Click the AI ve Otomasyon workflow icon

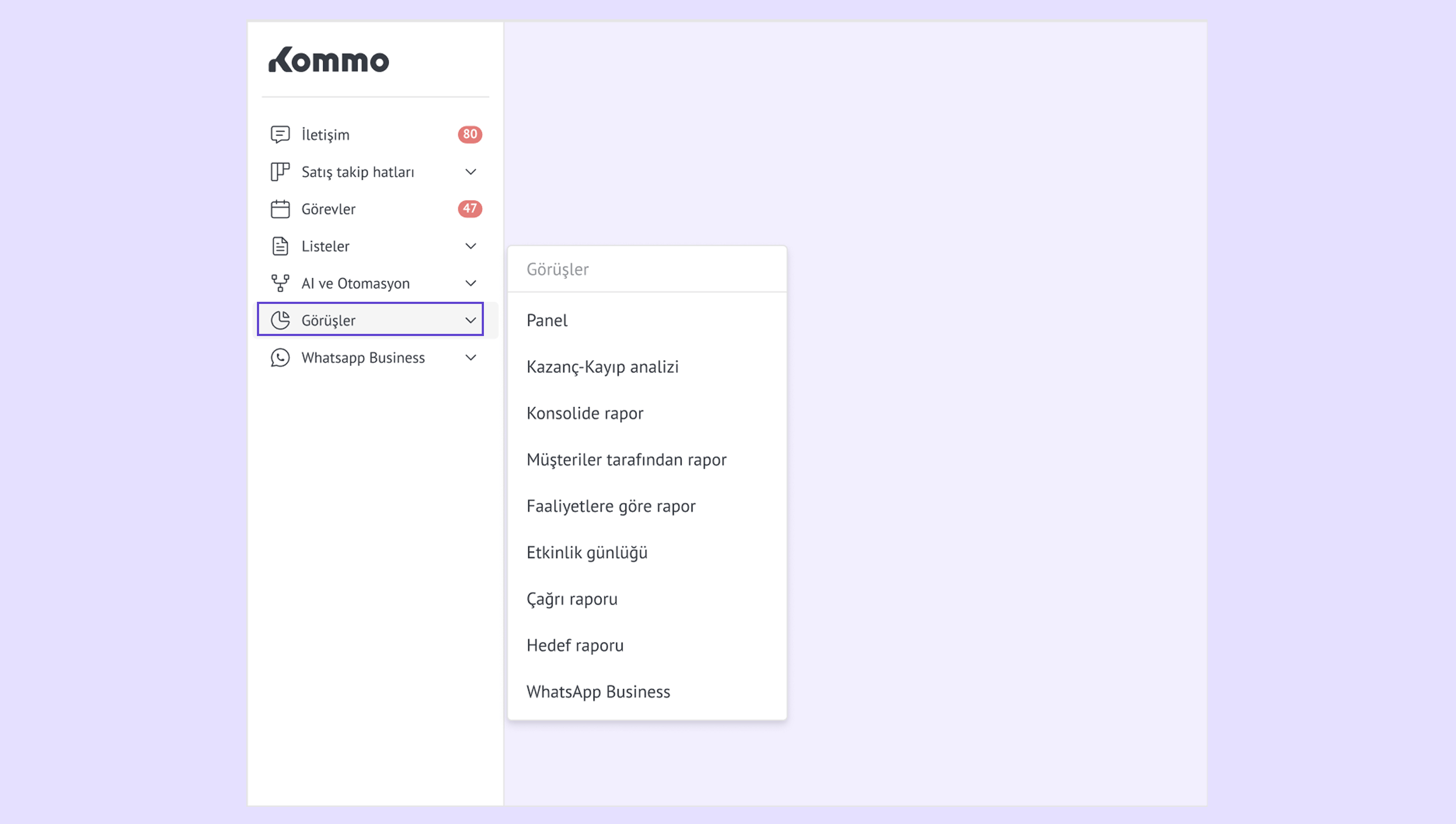coord(279,283)
